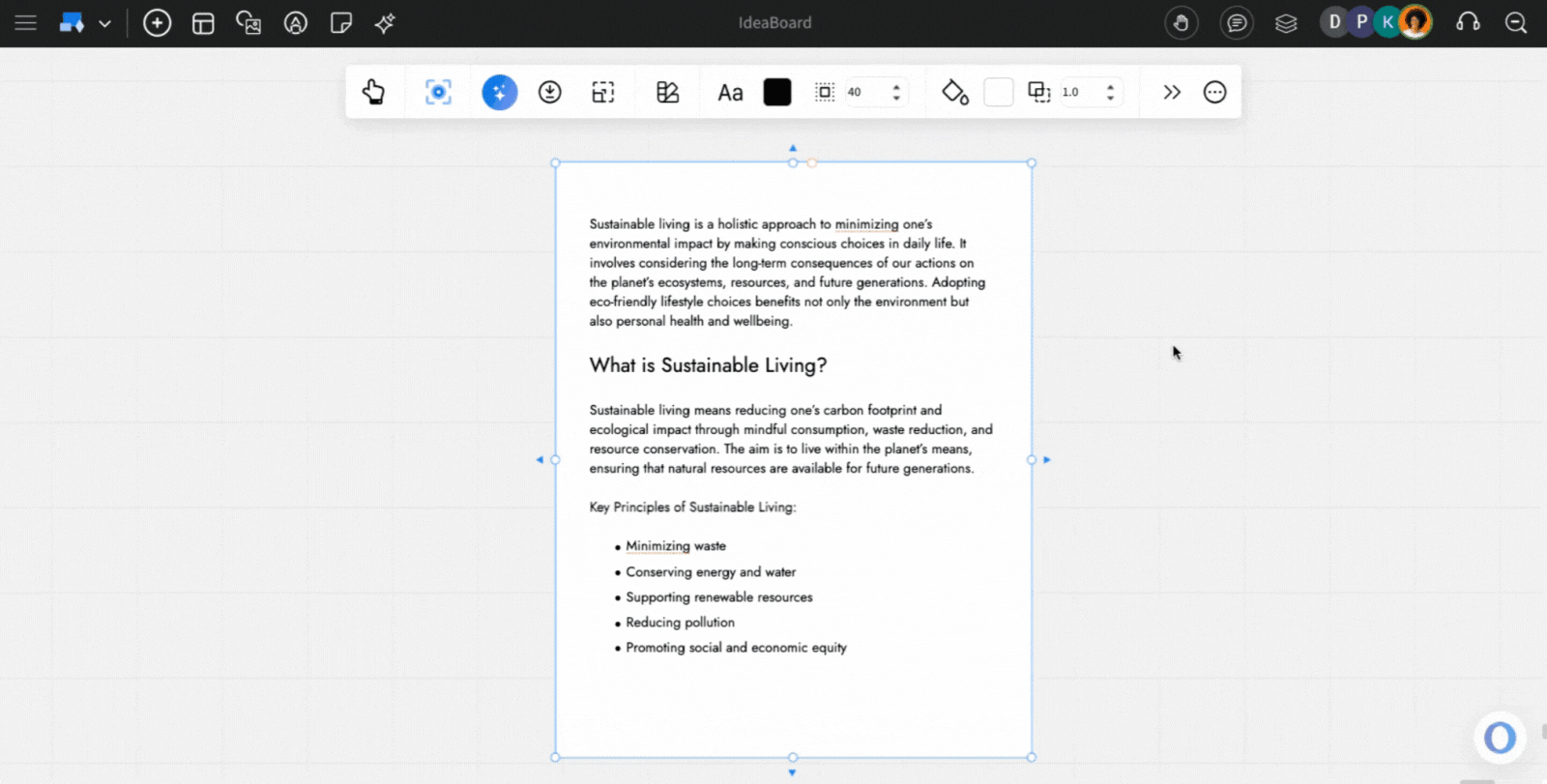The image size is (1547, 784).
Task: Click the bottom expand arrow below document
Action: pyautogui.click(x=792, y=772)
